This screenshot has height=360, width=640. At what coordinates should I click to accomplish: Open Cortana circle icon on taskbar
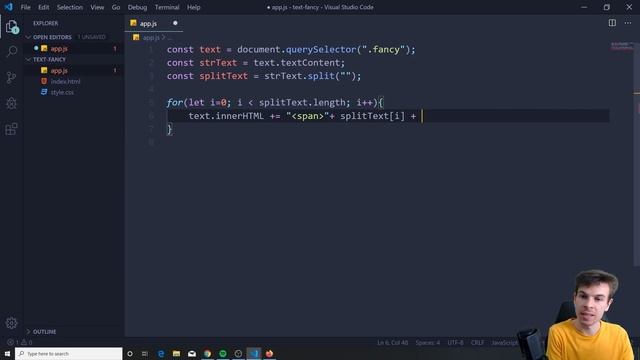click(130, 353)
